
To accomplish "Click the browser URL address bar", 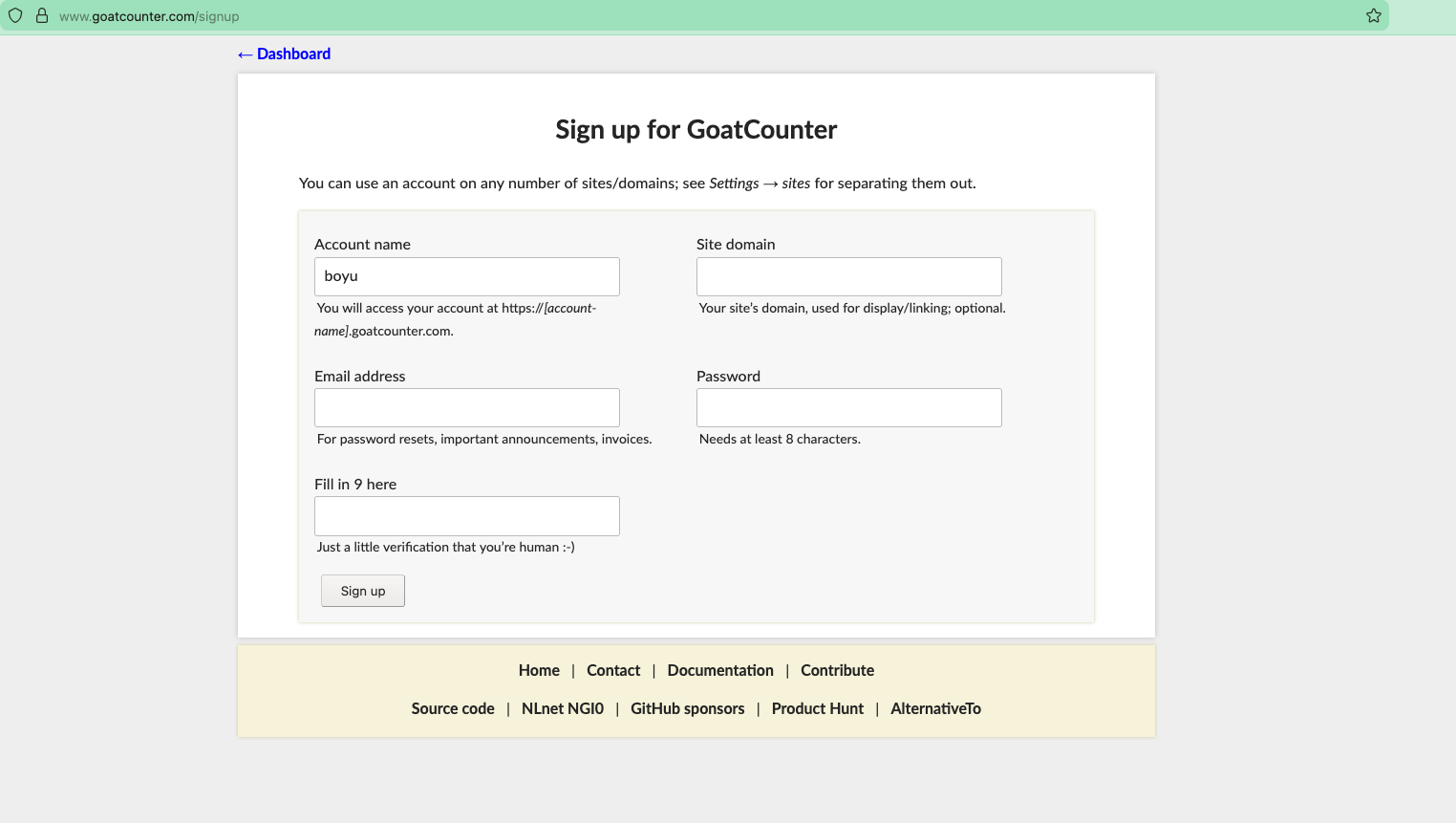I will pyautogui.click(x=669, y=16).
